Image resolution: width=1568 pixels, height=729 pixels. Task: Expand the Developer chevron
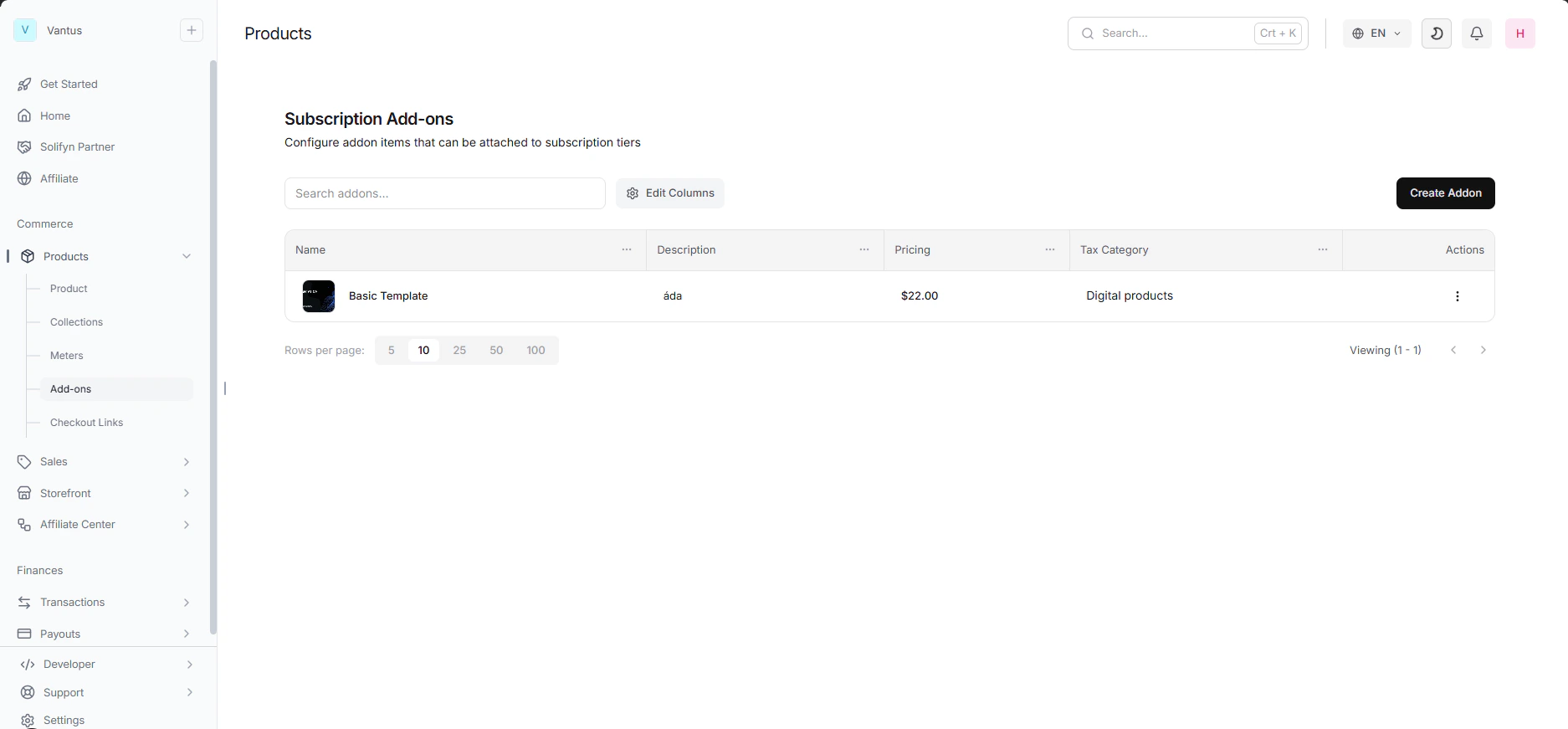click(190, 665)
